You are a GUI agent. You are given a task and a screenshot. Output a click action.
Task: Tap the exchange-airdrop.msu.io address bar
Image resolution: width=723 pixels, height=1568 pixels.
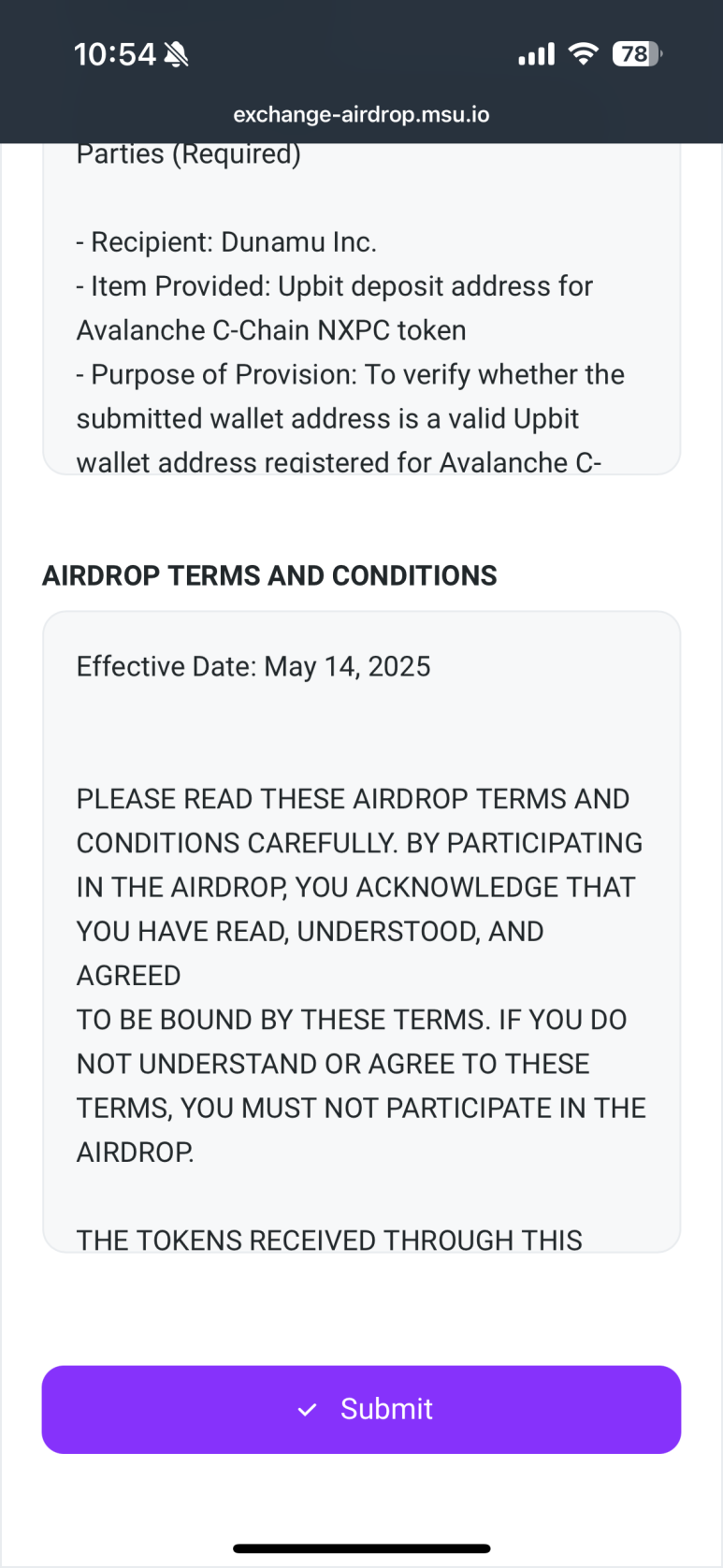(361, 114)
